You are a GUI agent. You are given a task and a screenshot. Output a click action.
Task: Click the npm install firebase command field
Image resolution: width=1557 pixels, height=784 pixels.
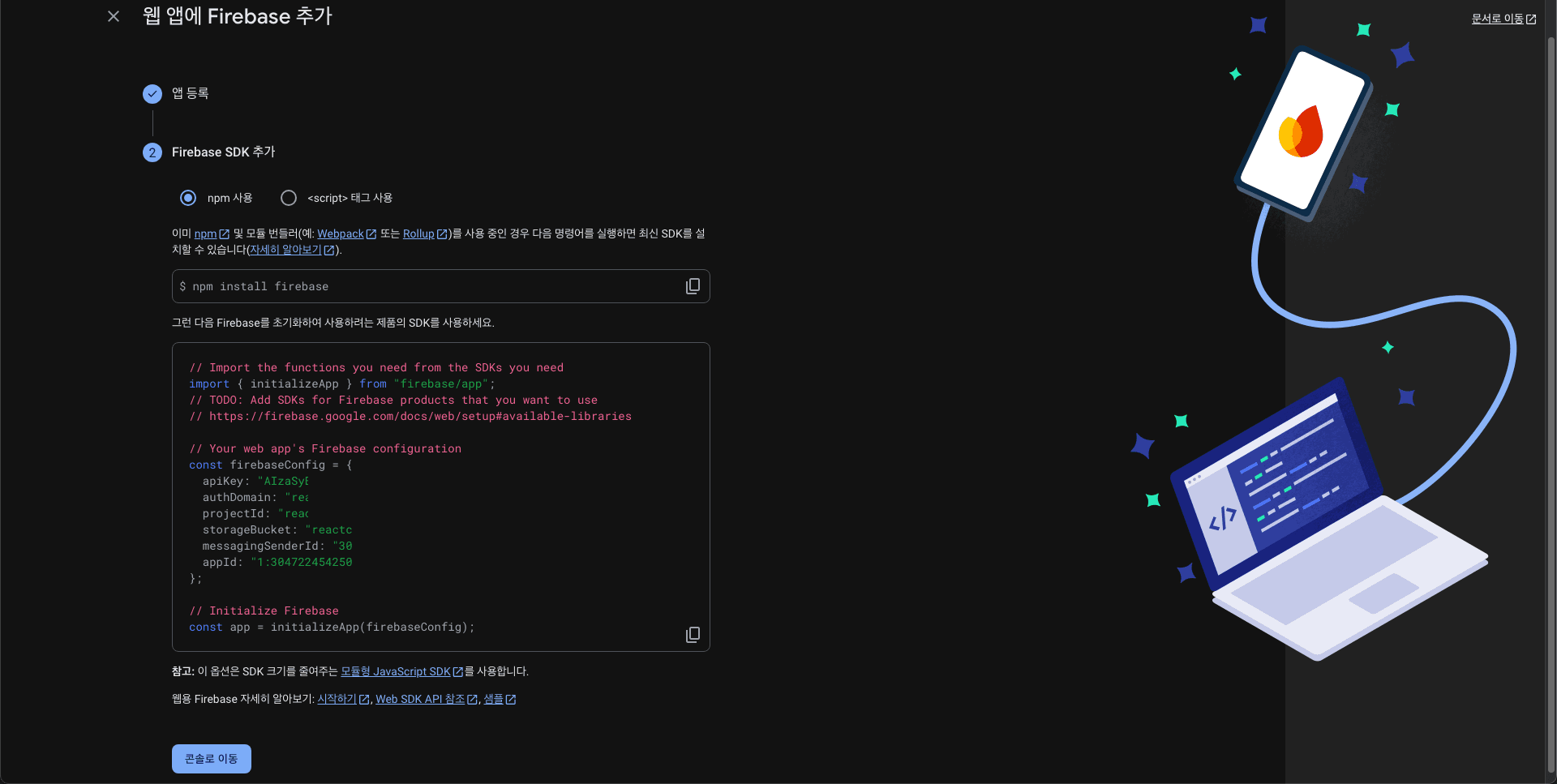click(x=422, y=286)
